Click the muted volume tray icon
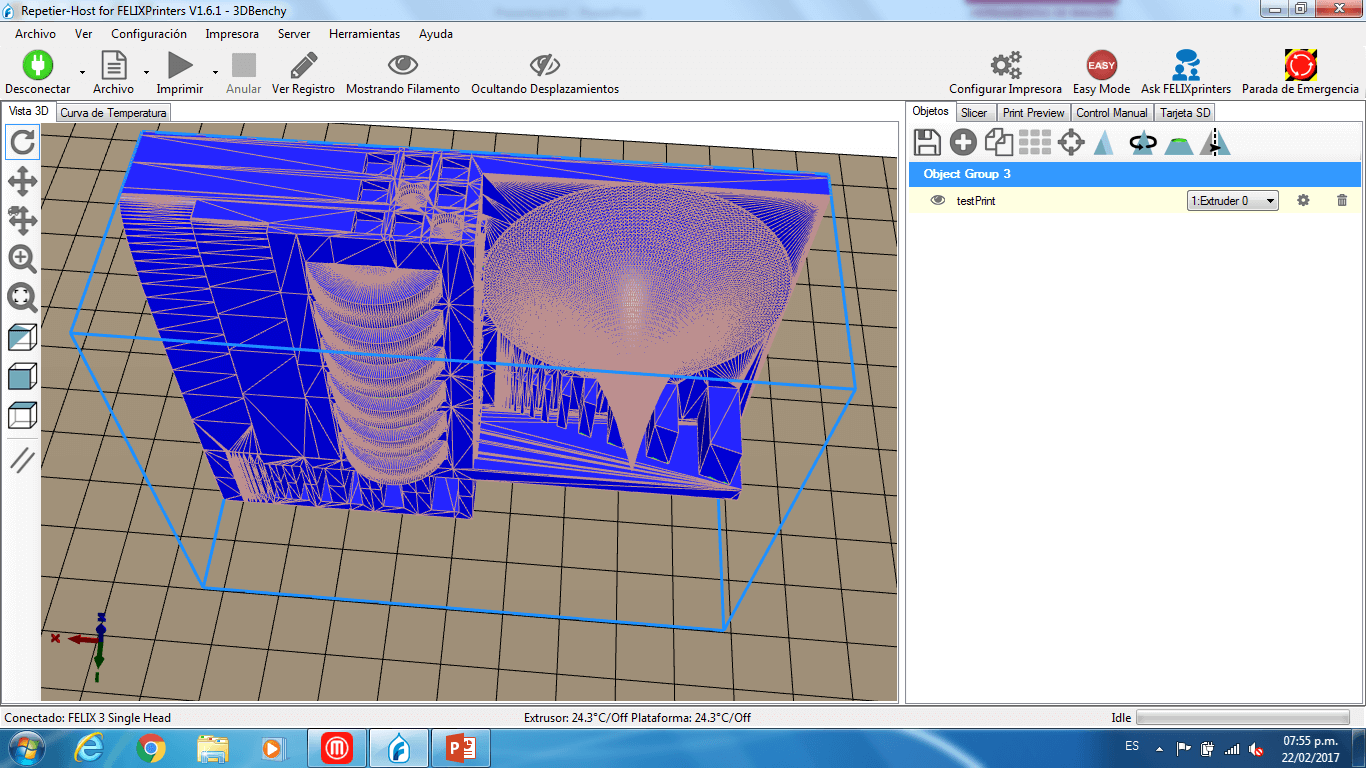 coord(1256,749)
